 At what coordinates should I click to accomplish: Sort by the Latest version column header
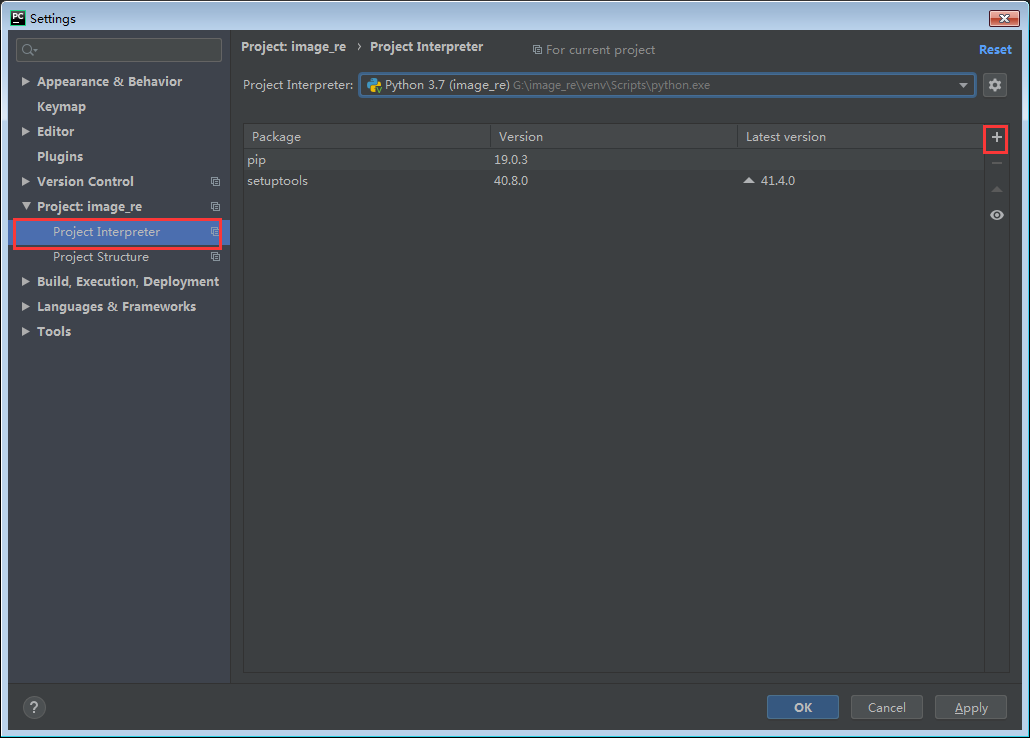click(861, 137)
